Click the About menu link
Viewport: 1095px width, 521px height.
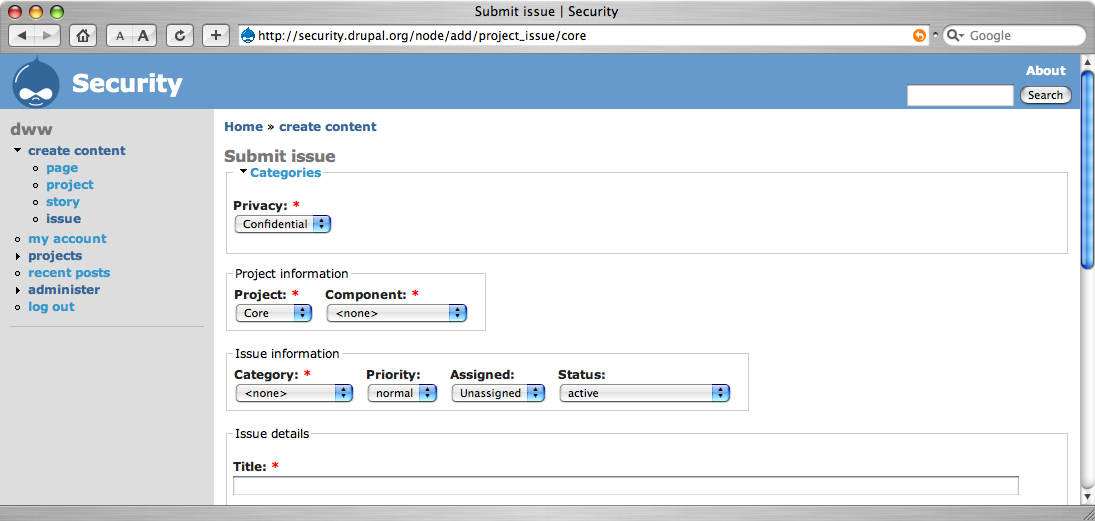pos(1045,71)
